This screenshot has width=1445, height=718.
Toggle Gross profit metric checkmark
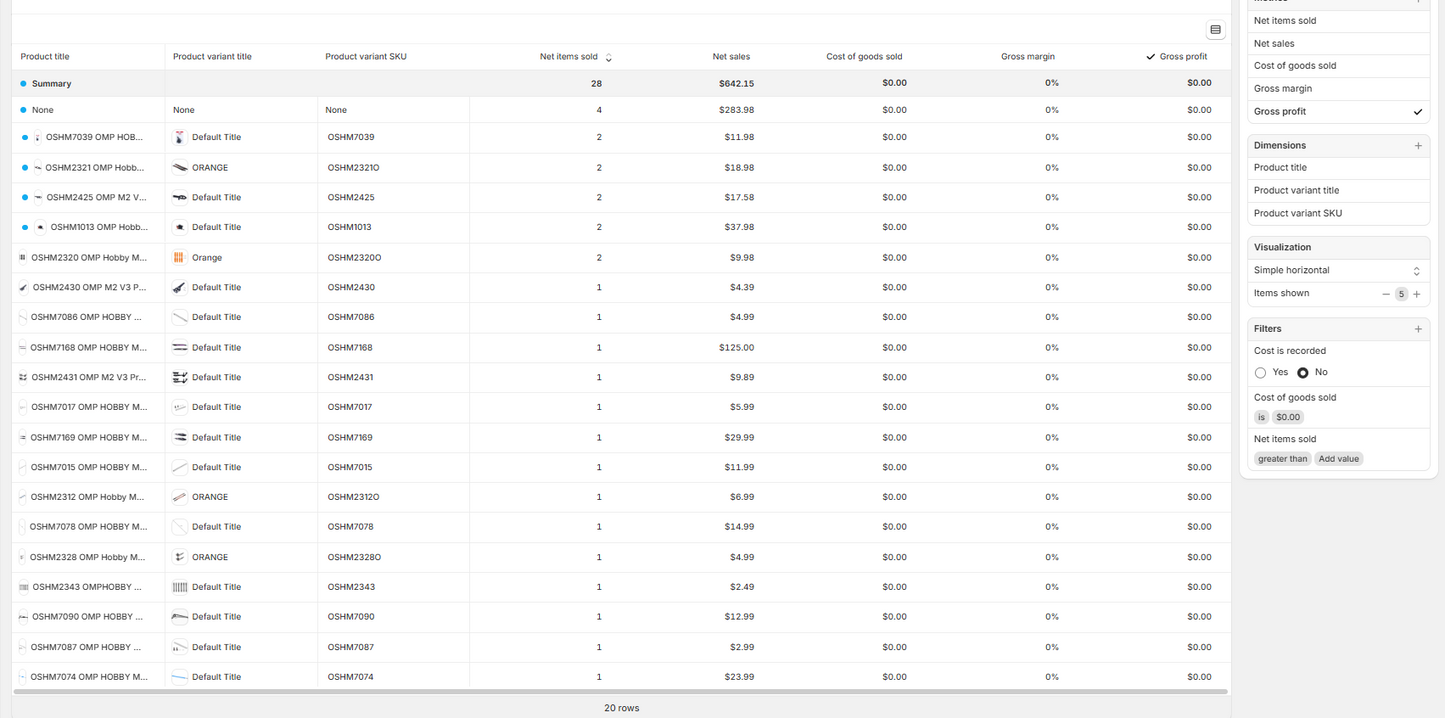pyautogui.click(x=1417, y=112)
